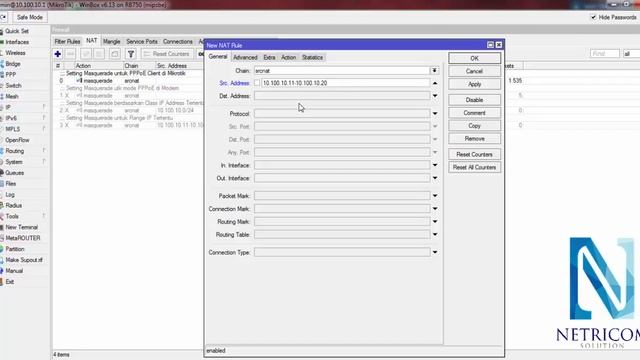This screenshot has width=640, height=360.
Task: Open IP menu in sidebar
Action: click(8, 107)
